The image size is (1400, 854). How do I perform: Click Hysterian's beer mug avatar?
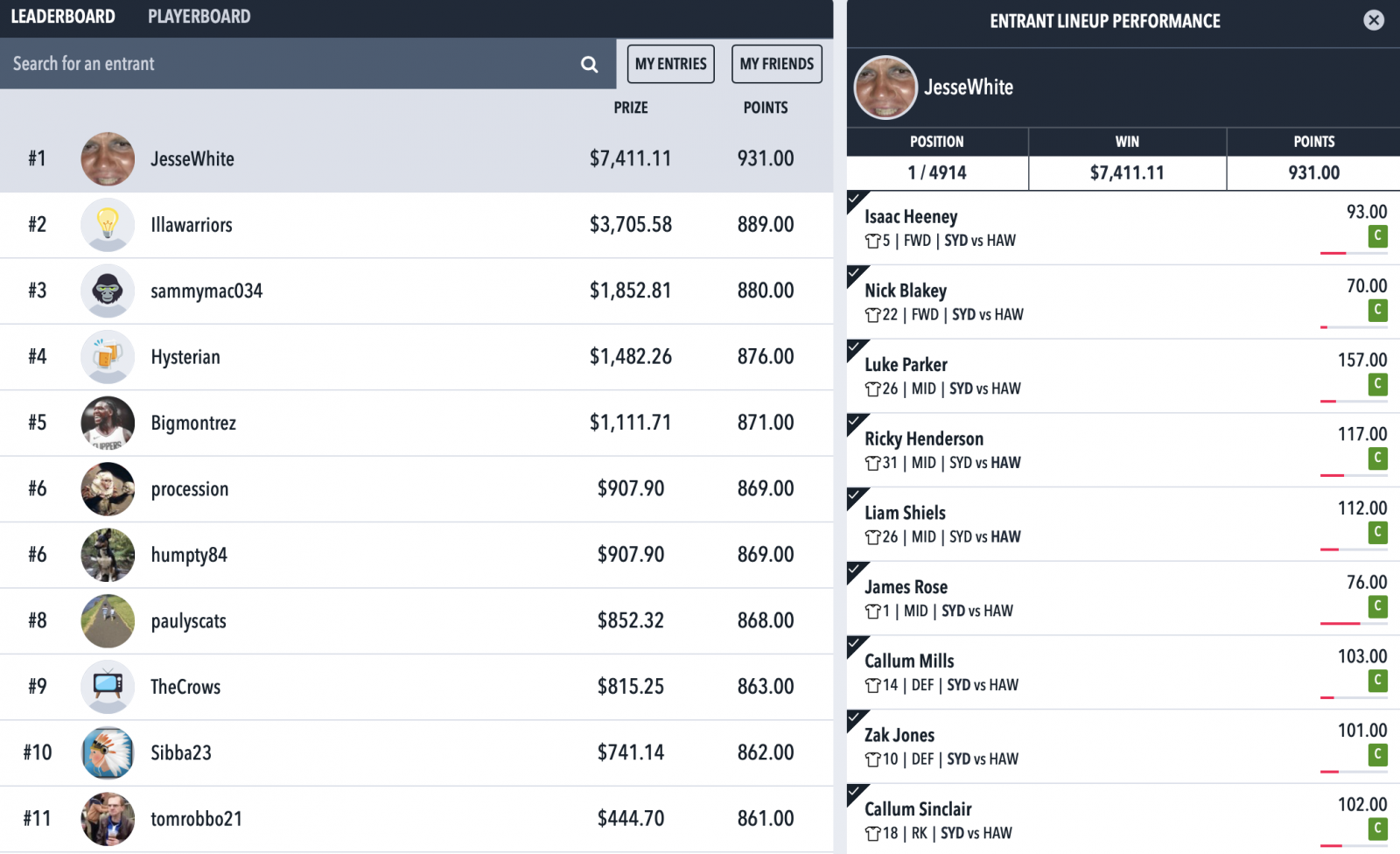(108, 357)
